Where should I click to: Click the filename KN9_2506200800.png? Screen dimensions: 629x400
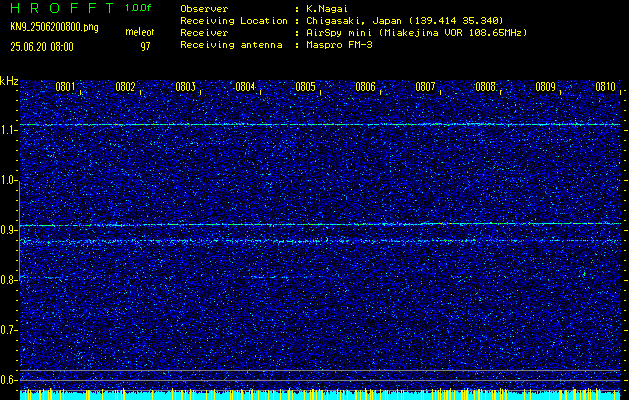coord(54,28)
